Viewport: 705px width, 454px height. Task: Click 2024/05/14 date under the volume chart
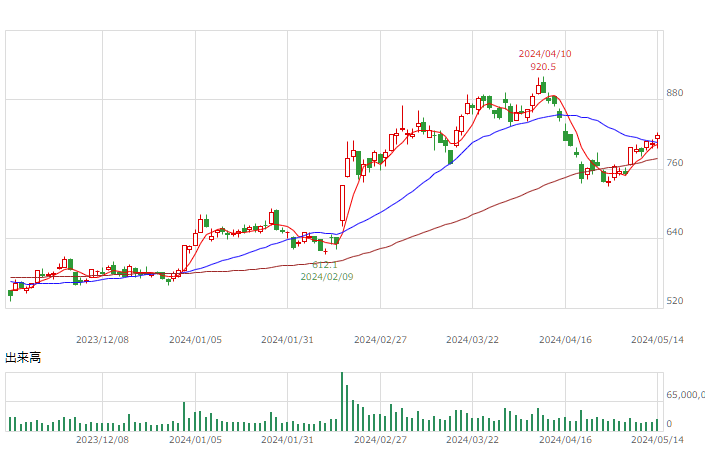pyautogui.click(x=657, y=440)
